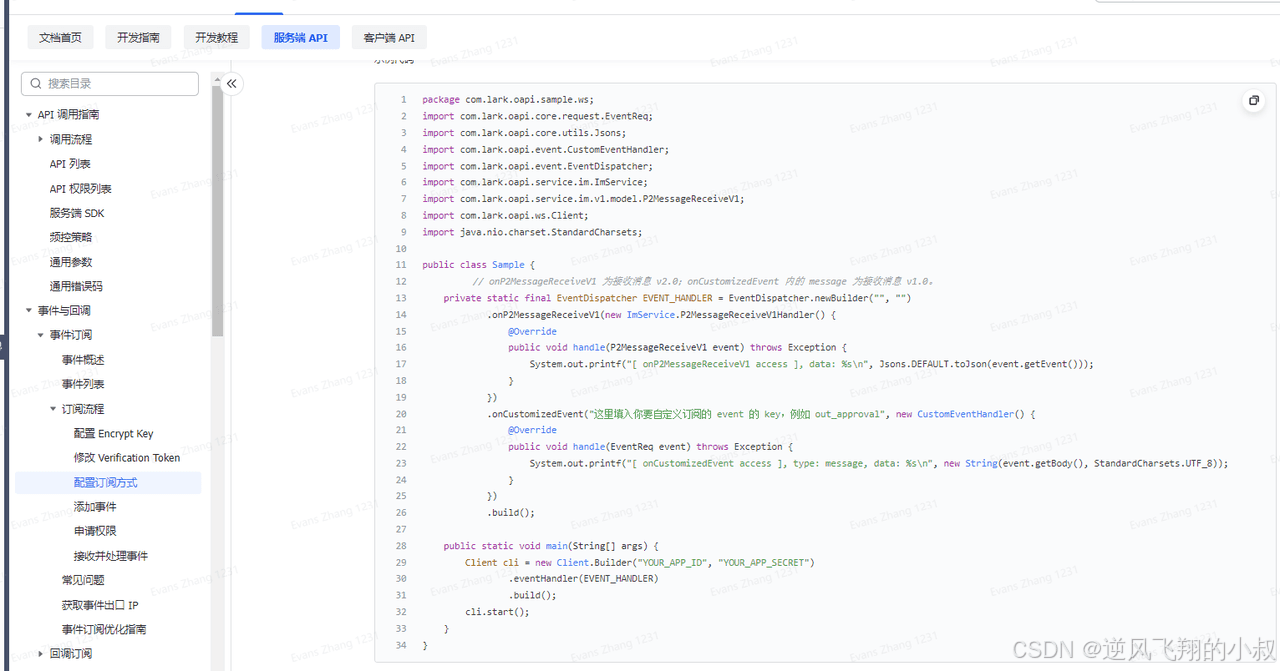The height and width of the screenshot is (671, 1280).
Task: Open the 开发指南 tab
Action: point(138,38)
